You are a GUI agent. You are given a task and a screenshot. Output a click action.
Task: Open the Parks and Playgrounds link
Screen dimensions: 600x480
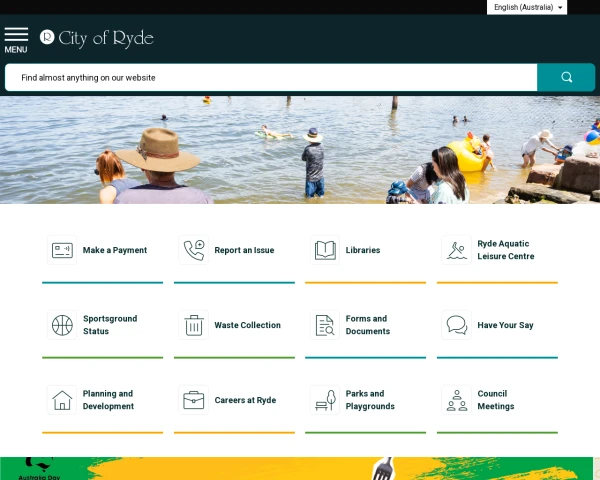370,400
